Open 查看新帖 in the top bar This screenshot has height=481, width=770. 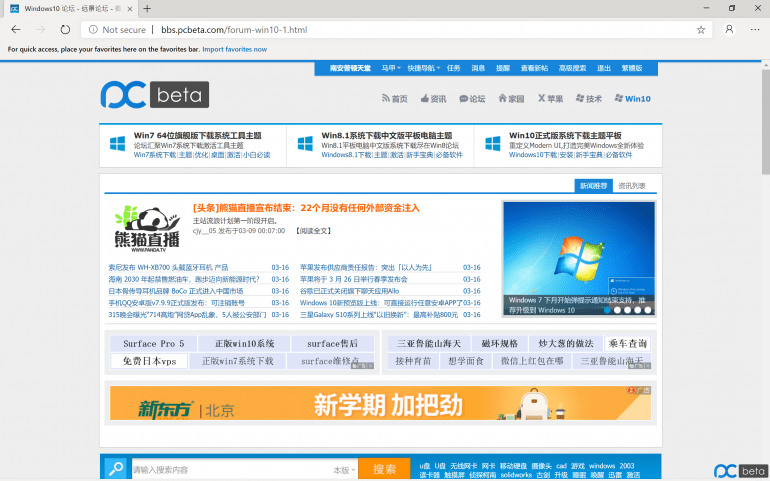click(534, 68)
